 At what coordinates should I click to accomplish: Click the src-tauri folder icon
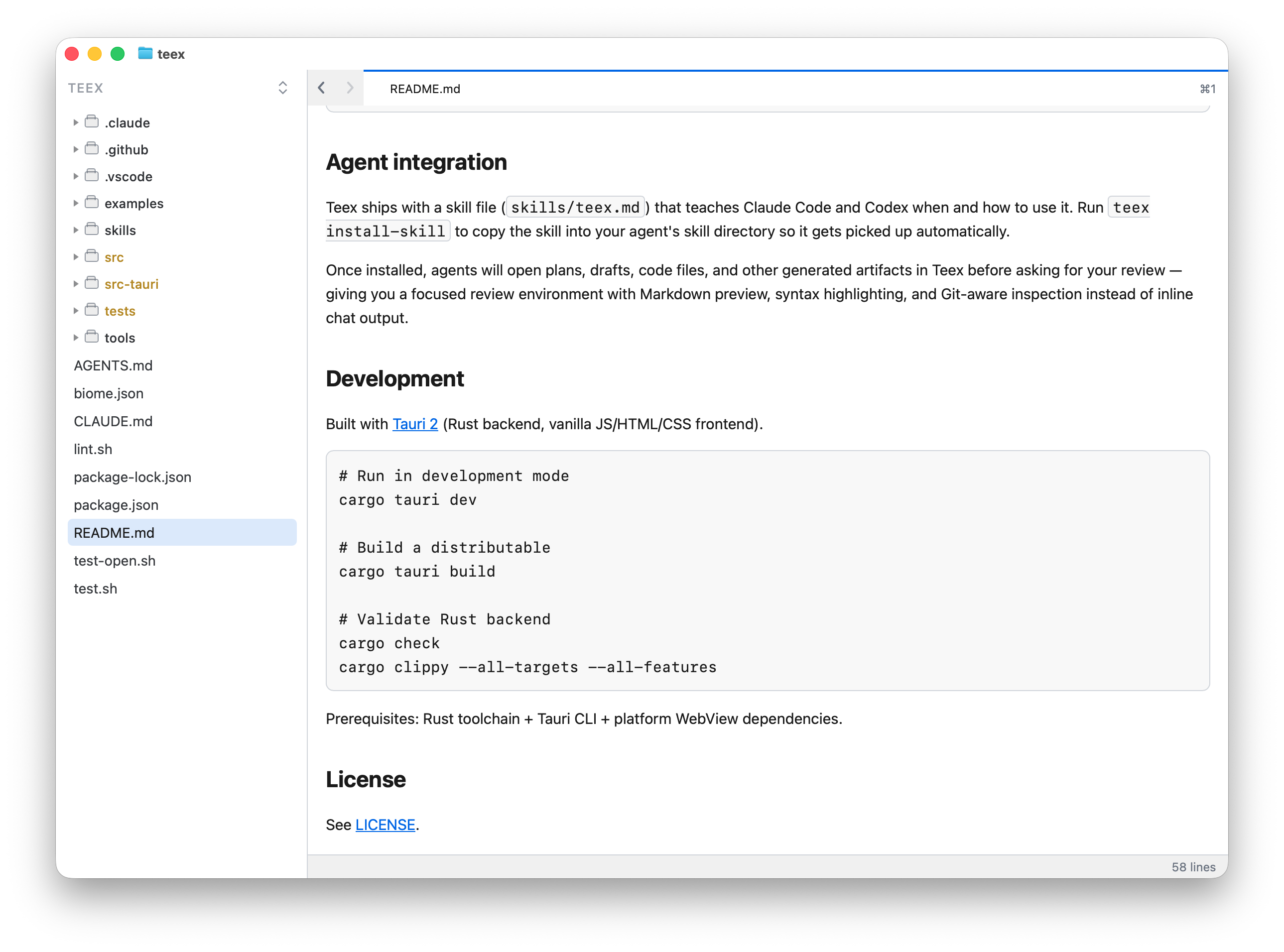92,283
